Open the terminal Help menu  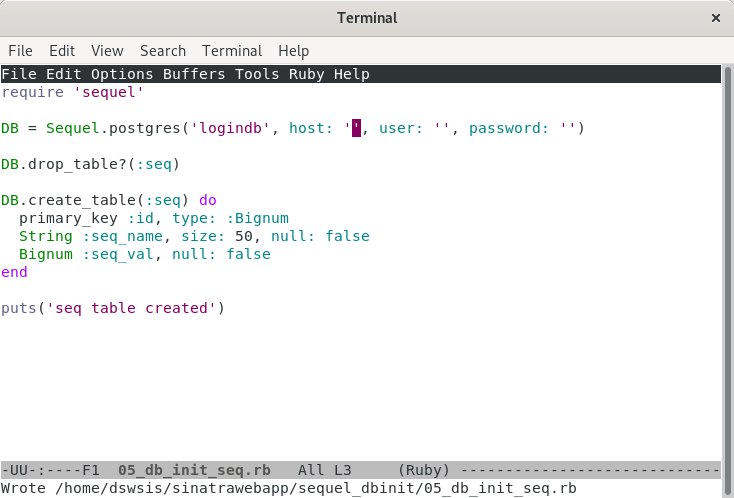pyautogui.click(x=293, y=51)
